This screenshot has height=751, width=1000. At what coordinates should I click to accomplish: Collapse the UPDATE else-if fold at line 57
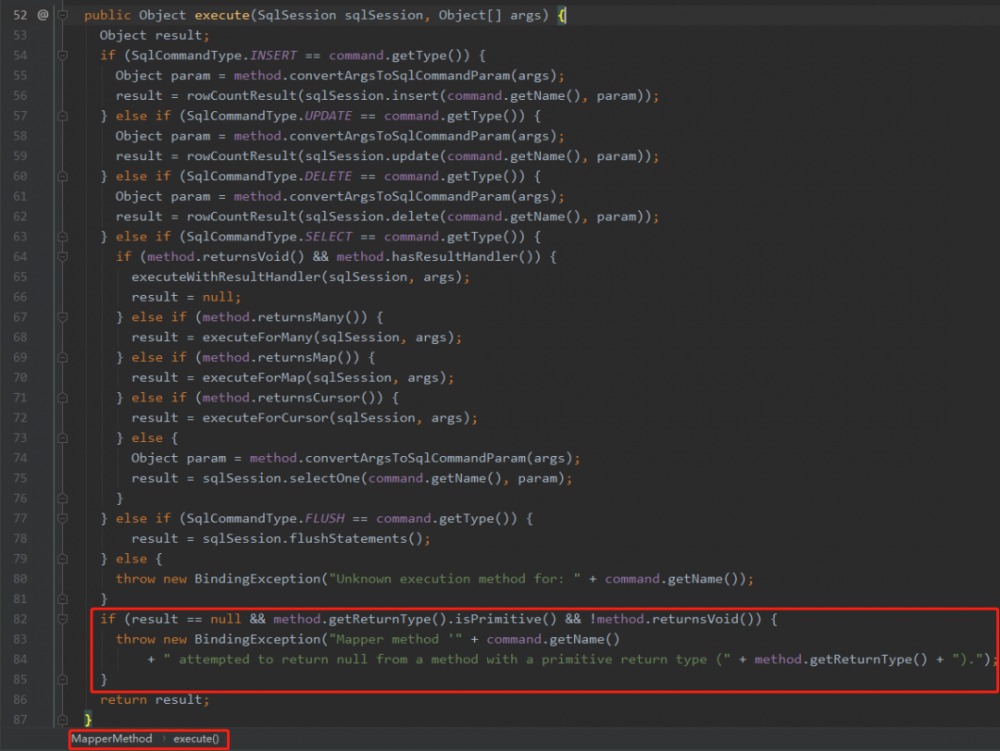pos(62,116)
